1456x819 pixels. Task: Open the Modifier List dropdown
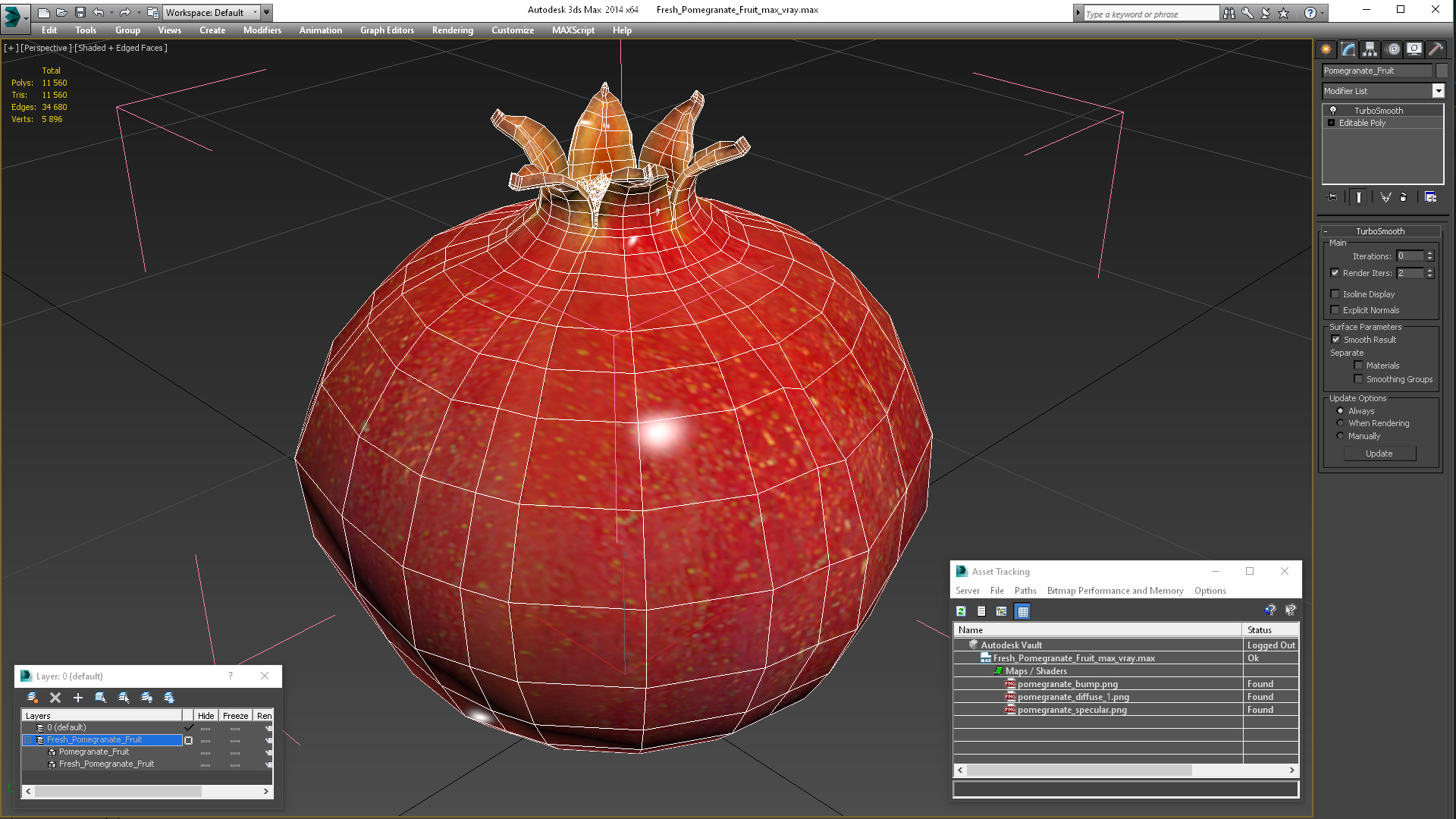tap(1438, 91)
